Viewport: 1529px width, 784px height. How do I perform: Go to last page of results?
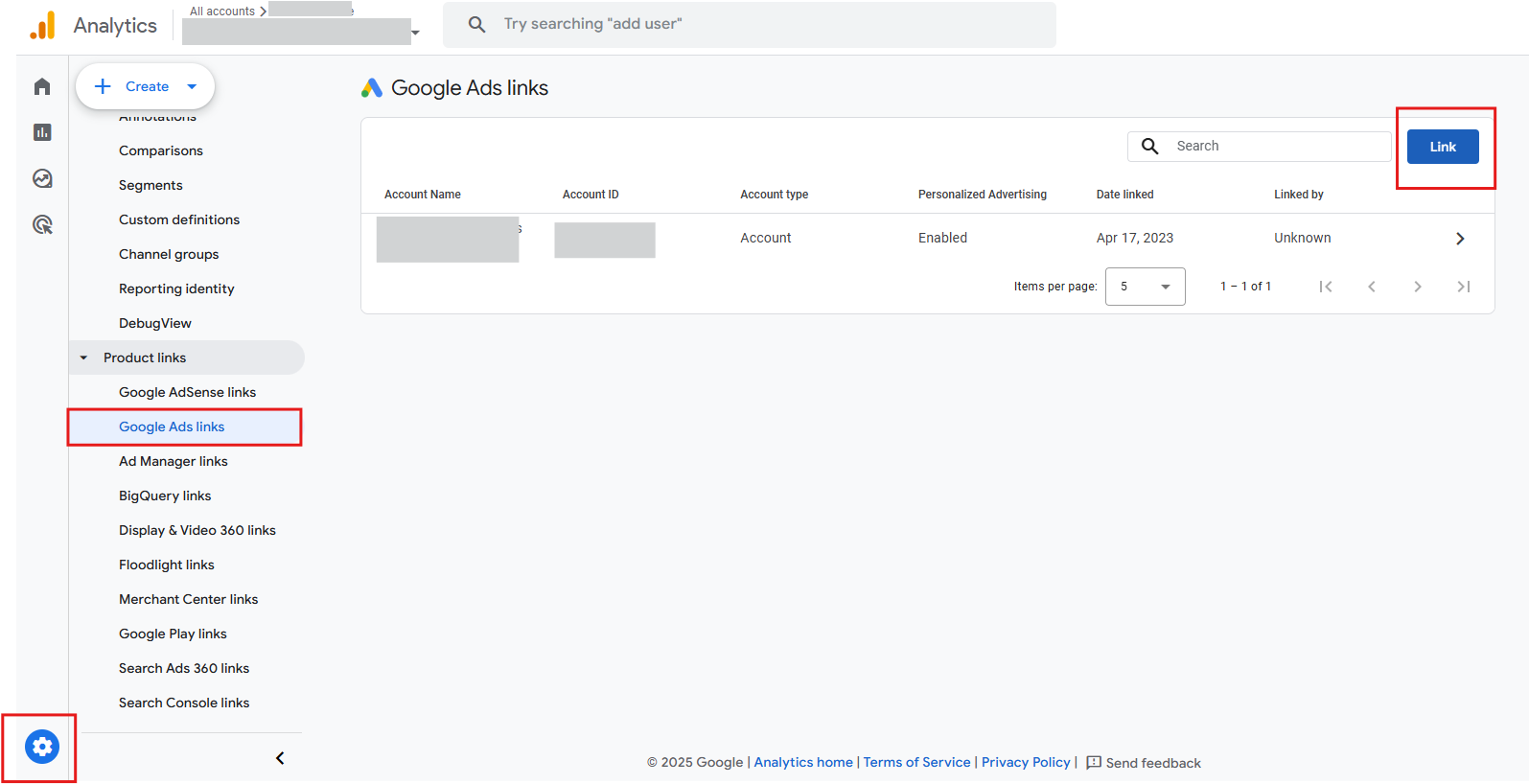pos(1464,287)
